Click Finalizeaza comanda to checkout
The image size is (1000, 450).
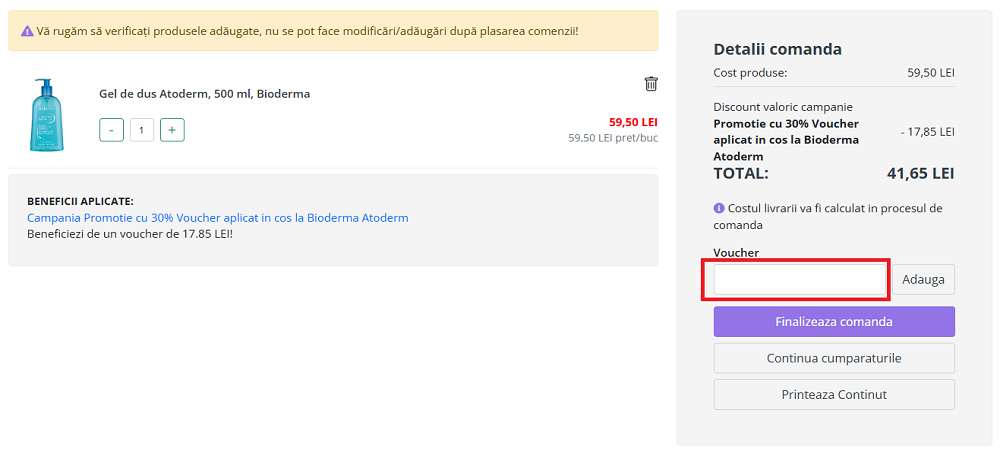834,322
